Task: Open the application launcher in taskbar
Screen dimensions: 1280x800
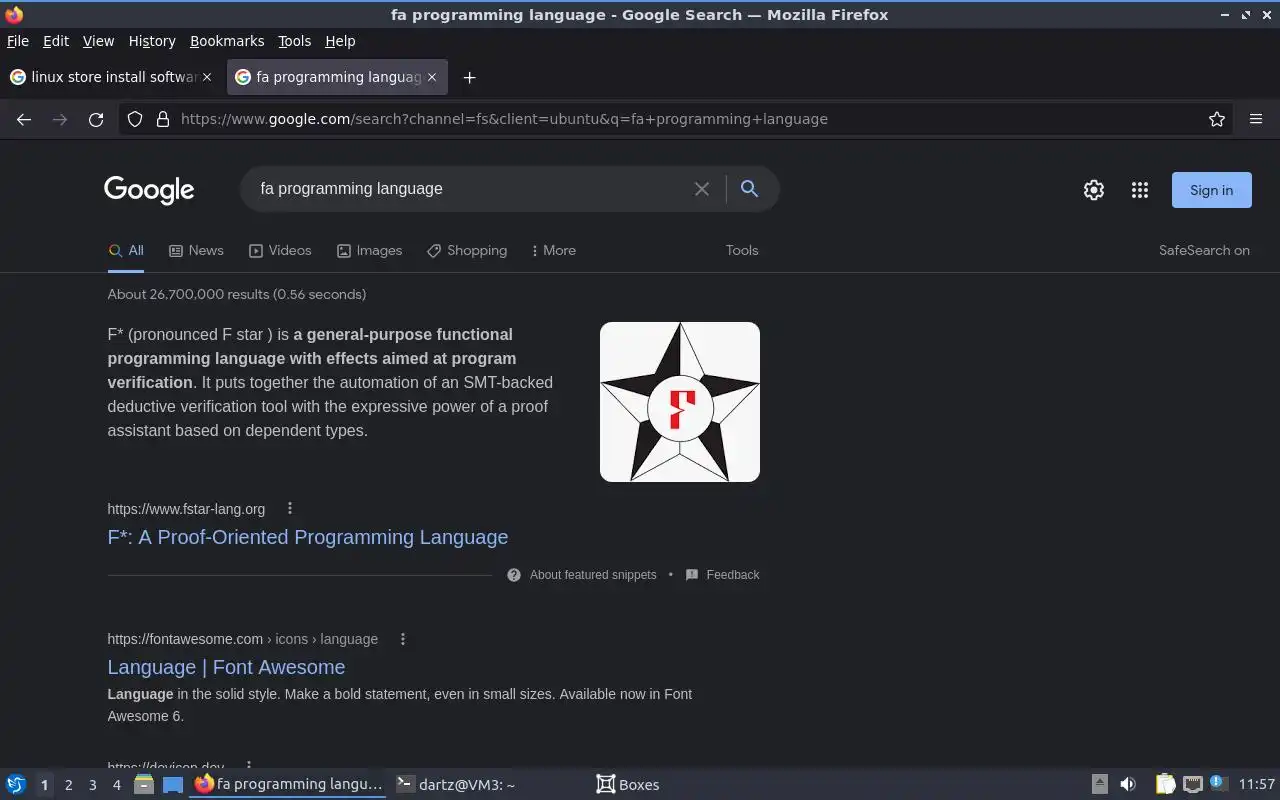Action: (x=16, y=785)
